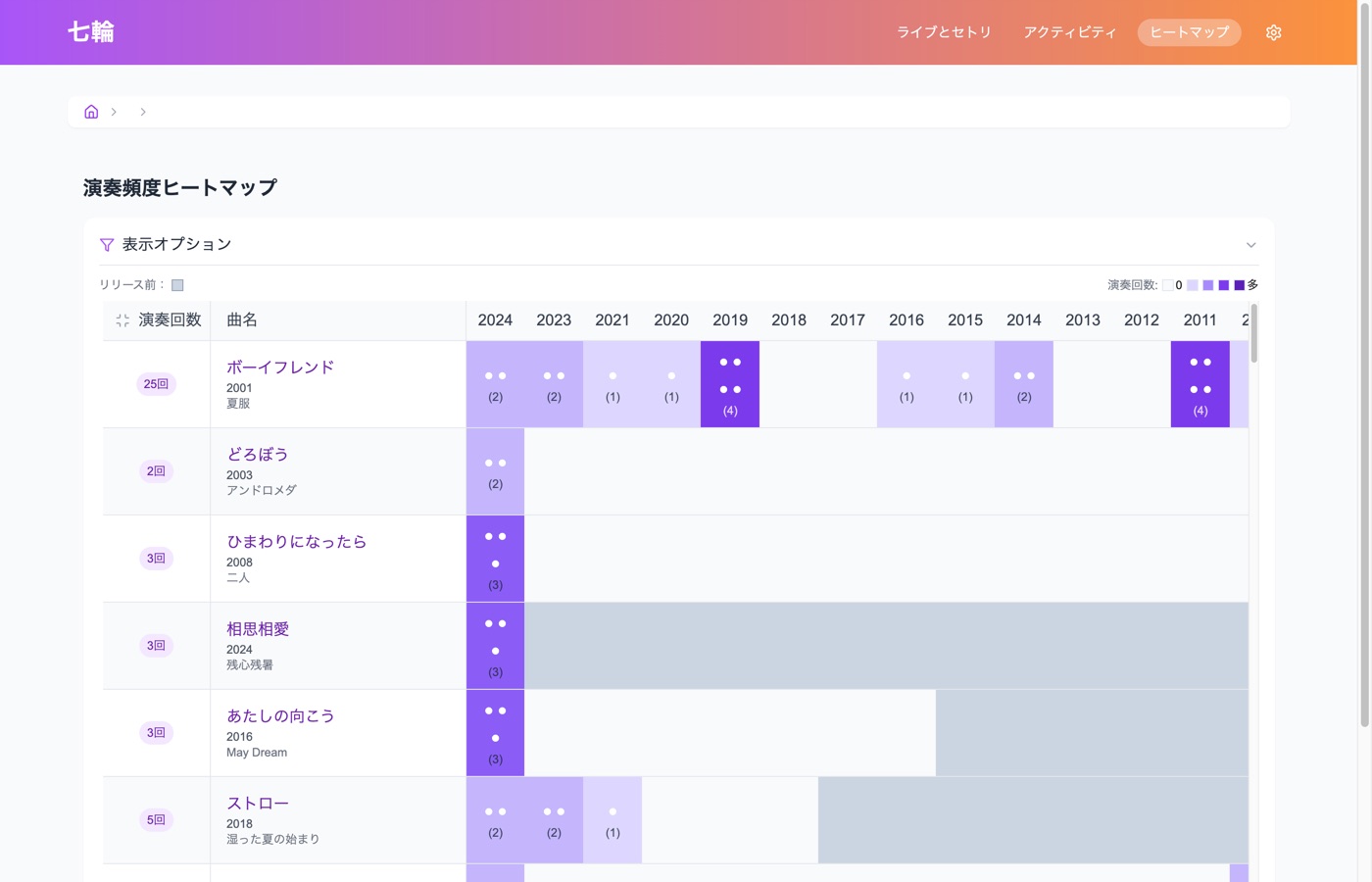Select the ヒートマップ nav item

pos(1189,32)
